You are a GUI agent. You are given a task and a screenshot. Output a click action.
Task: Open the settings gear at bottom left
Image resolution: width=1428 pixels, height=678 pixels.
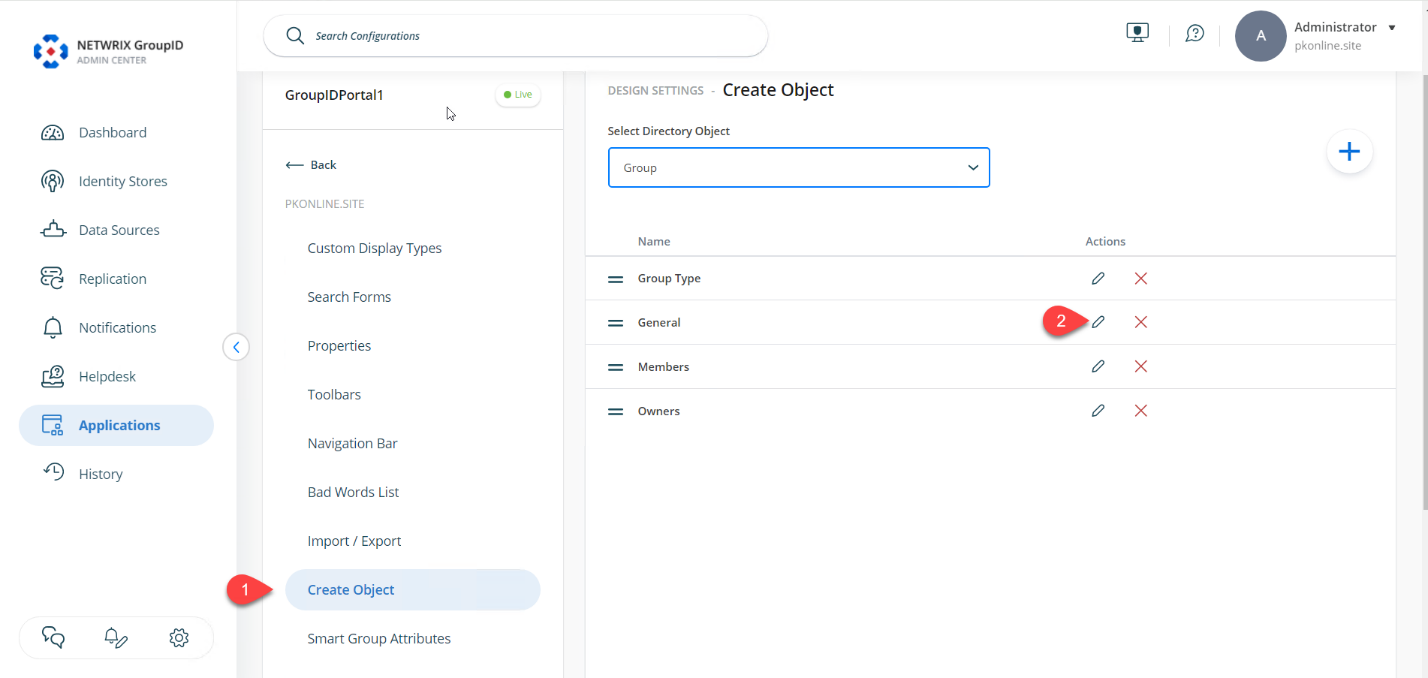click(178, 637)
